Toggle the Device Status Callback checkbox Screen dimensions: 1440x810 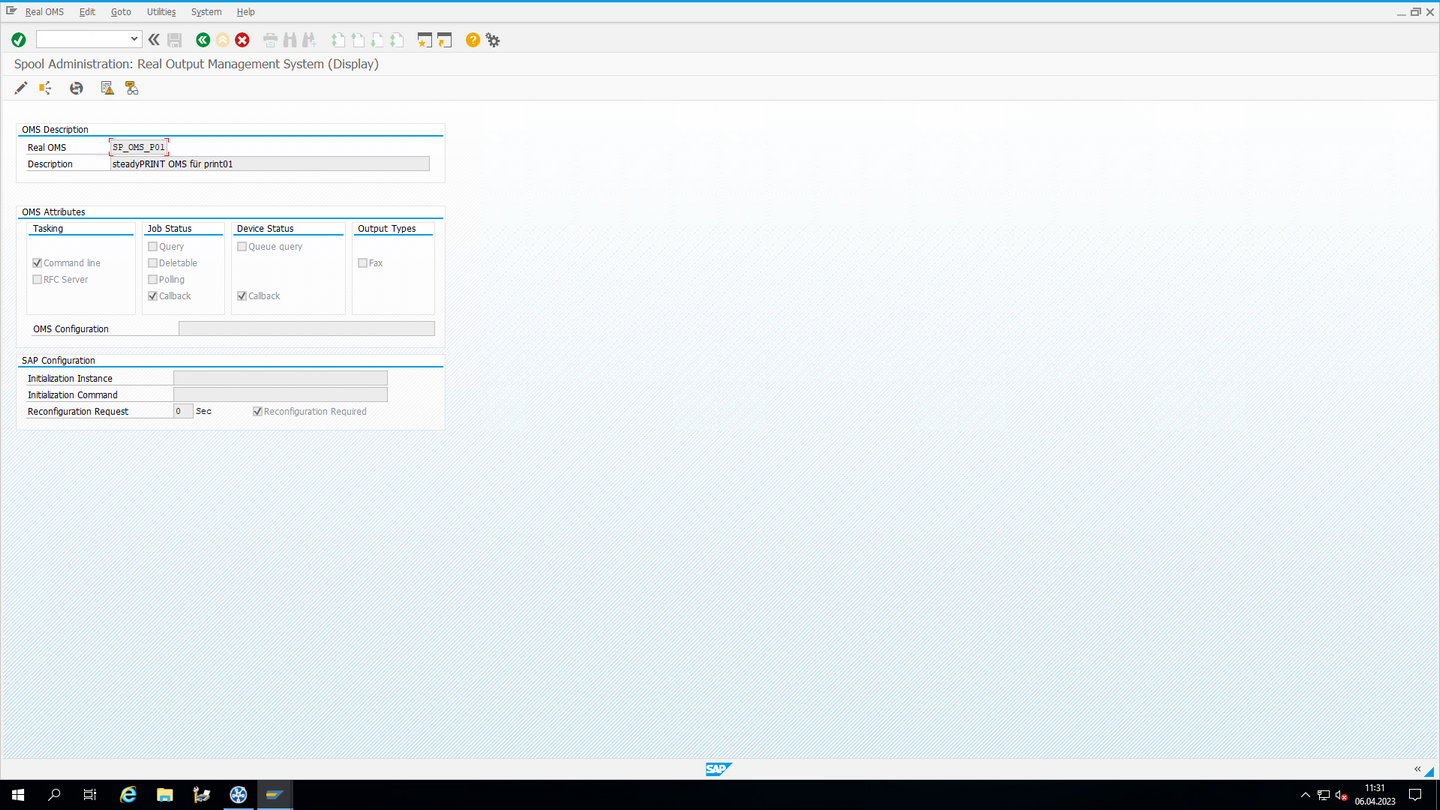(x=242, y=296)
